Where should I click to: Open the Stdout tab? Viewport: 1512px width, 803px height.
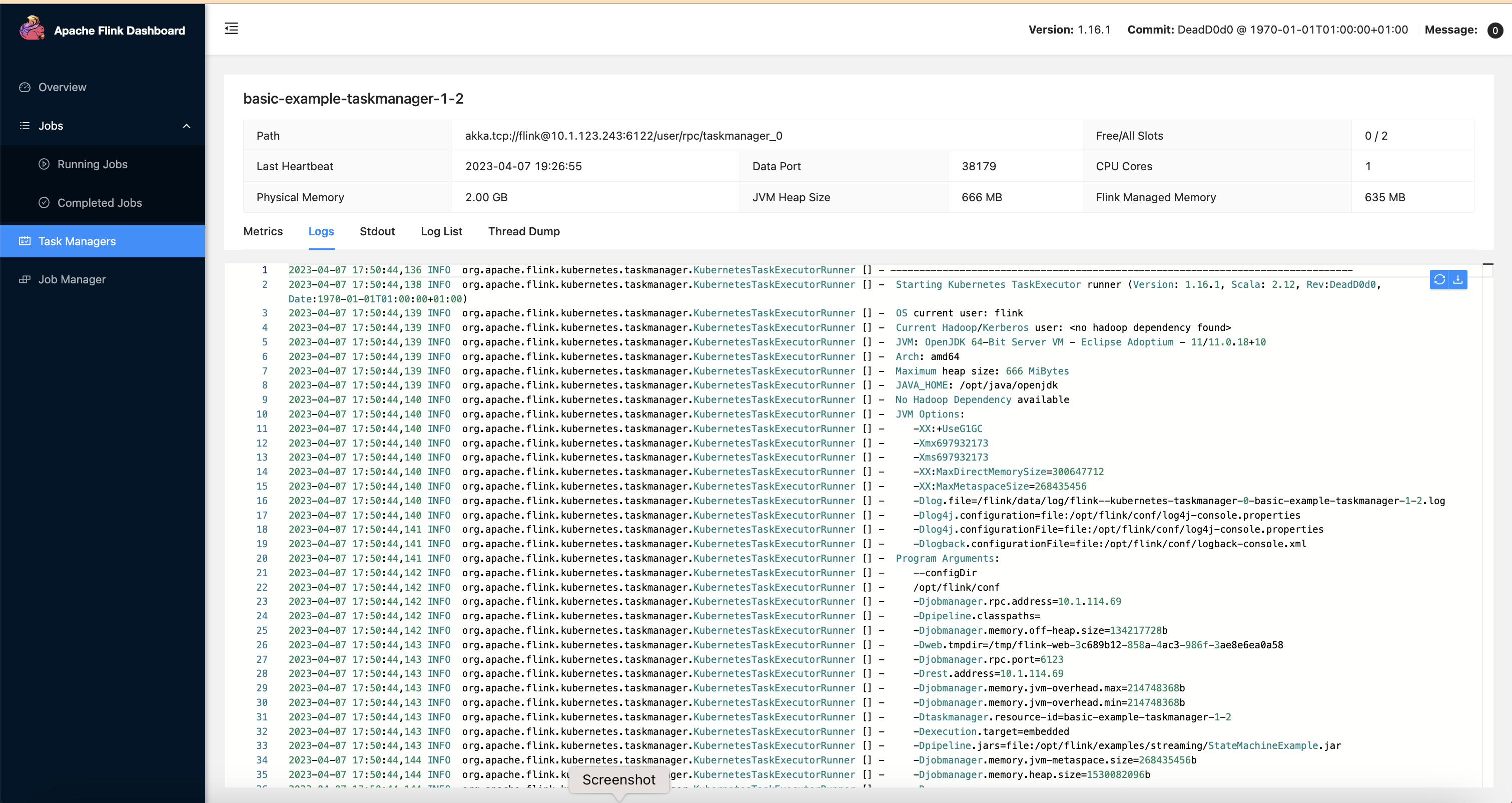[x=377, y=231]
